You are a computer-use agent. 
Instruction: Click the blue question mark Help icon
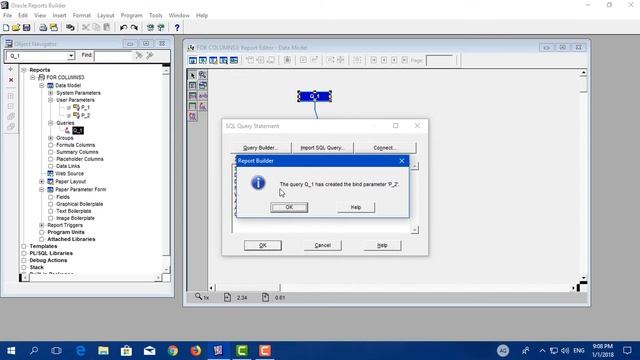click(177, 28)
